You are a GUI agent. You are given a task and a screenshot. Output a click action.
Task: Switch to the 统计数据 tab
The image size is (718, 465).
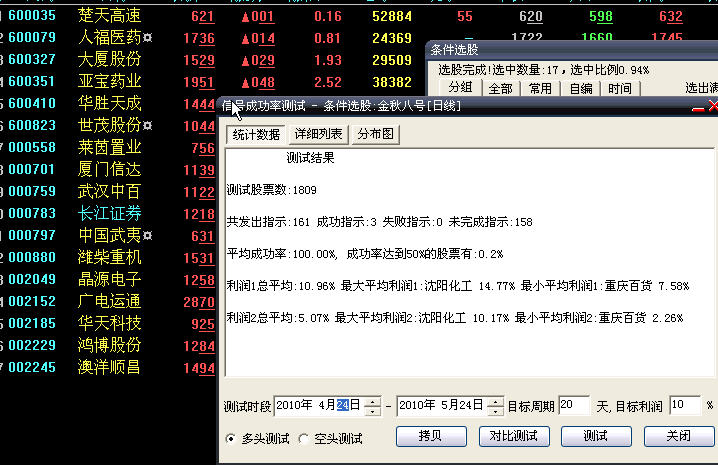click(x=256, y=134)
